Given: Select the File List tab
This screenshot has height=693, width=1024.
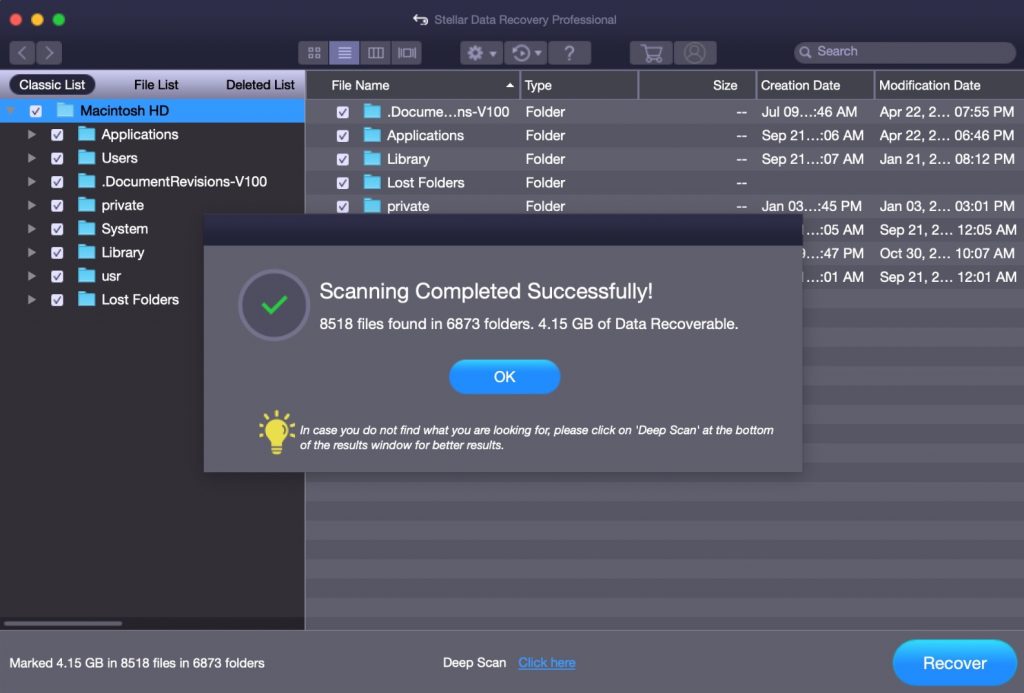Looking at the screenshot, I should (156, 85).
